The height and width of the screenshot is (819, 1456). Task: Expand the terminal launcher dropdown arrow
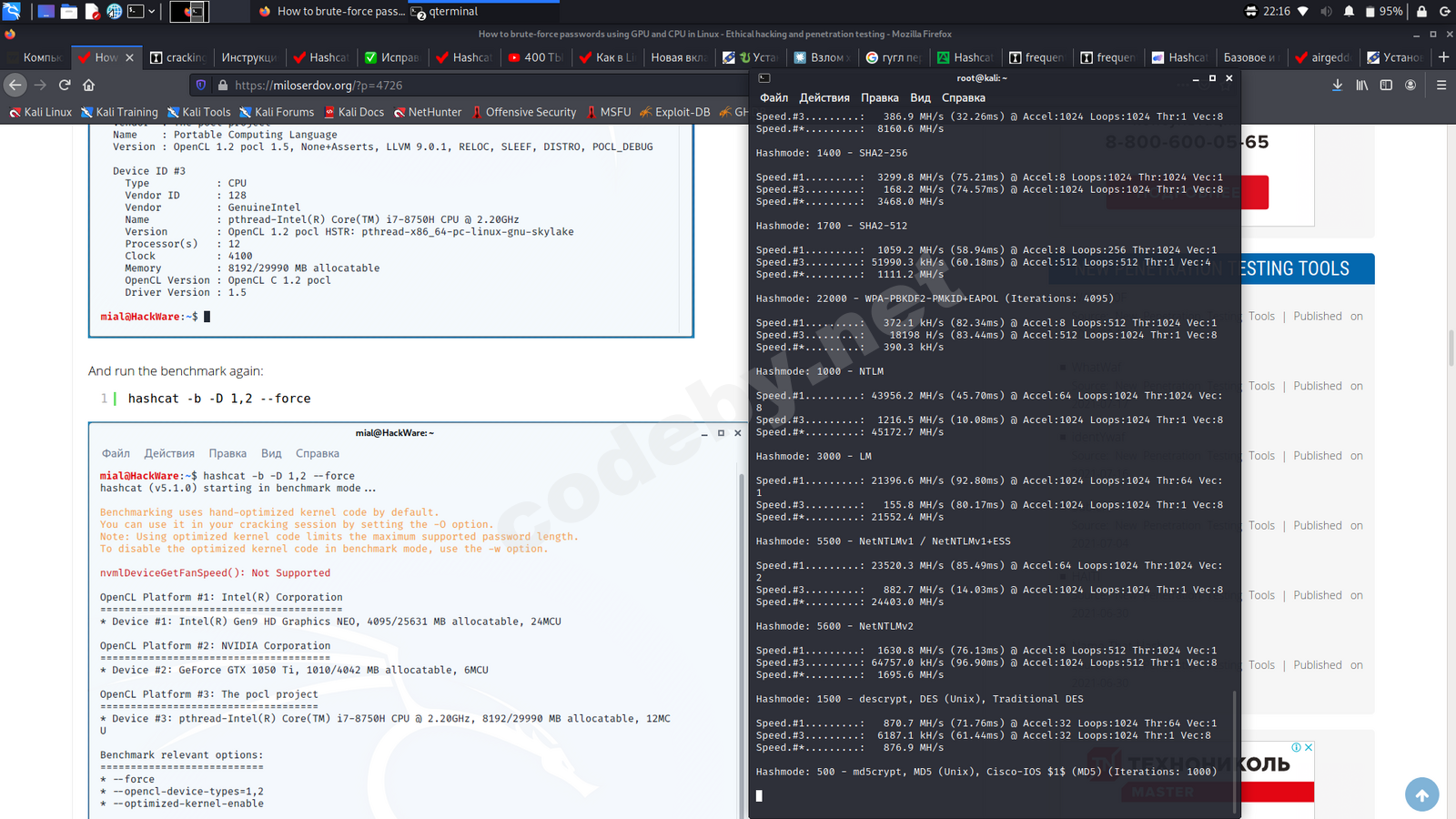[152, 12]
